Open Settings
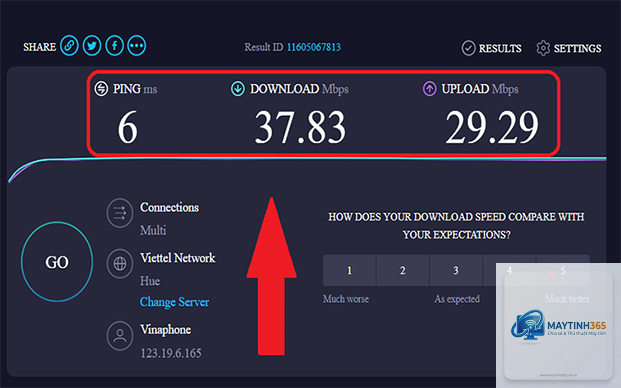The image size is (621, 388). [x=577, y=48]
